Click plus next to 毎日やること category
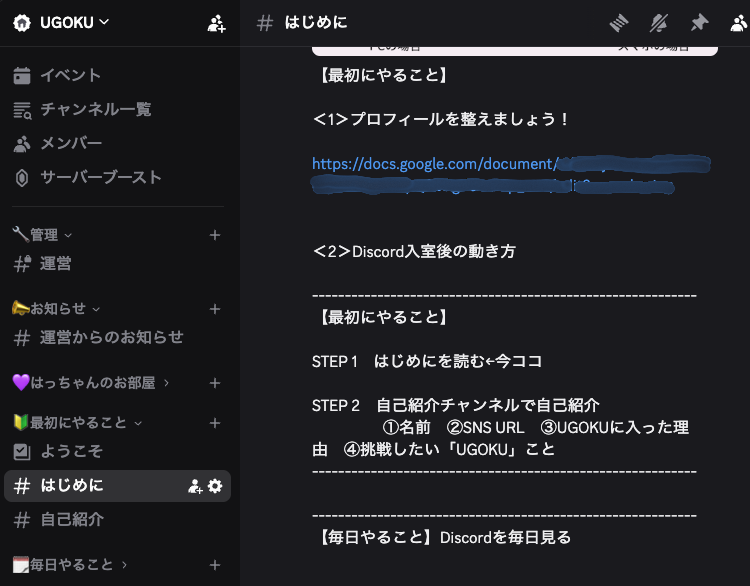Viewport: 750px width, 586px height. point(214,565)
